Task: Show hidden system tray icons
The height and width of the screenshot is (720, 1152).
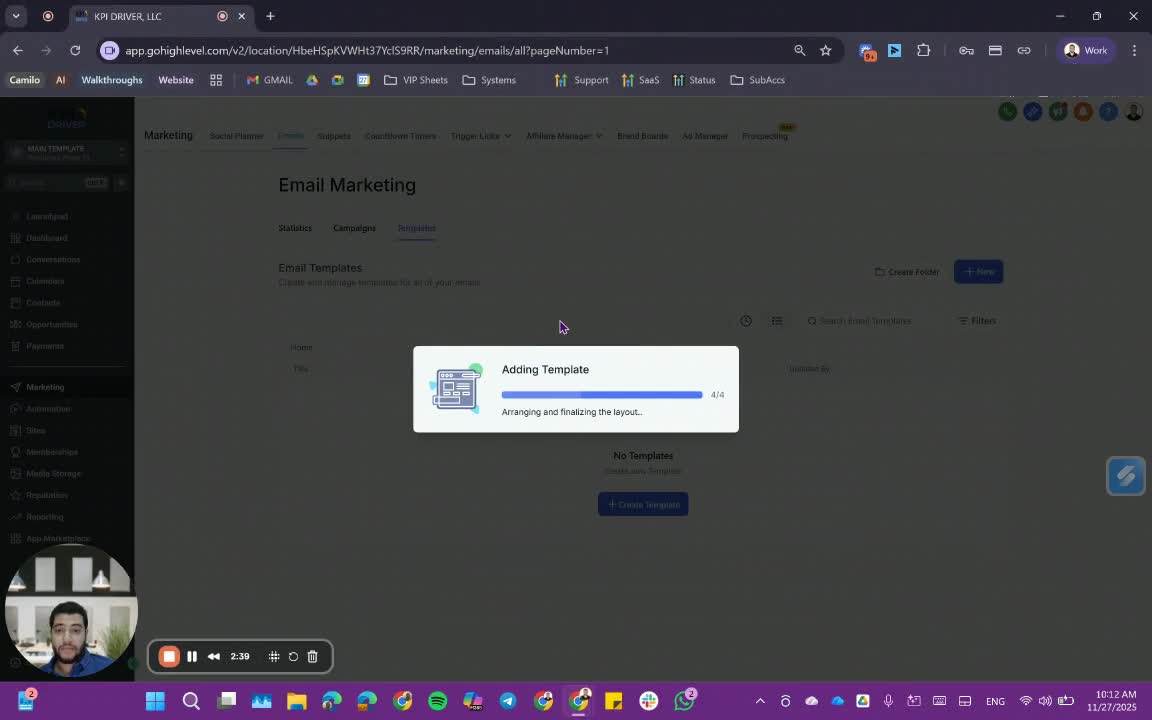Action: coord(760,702)
